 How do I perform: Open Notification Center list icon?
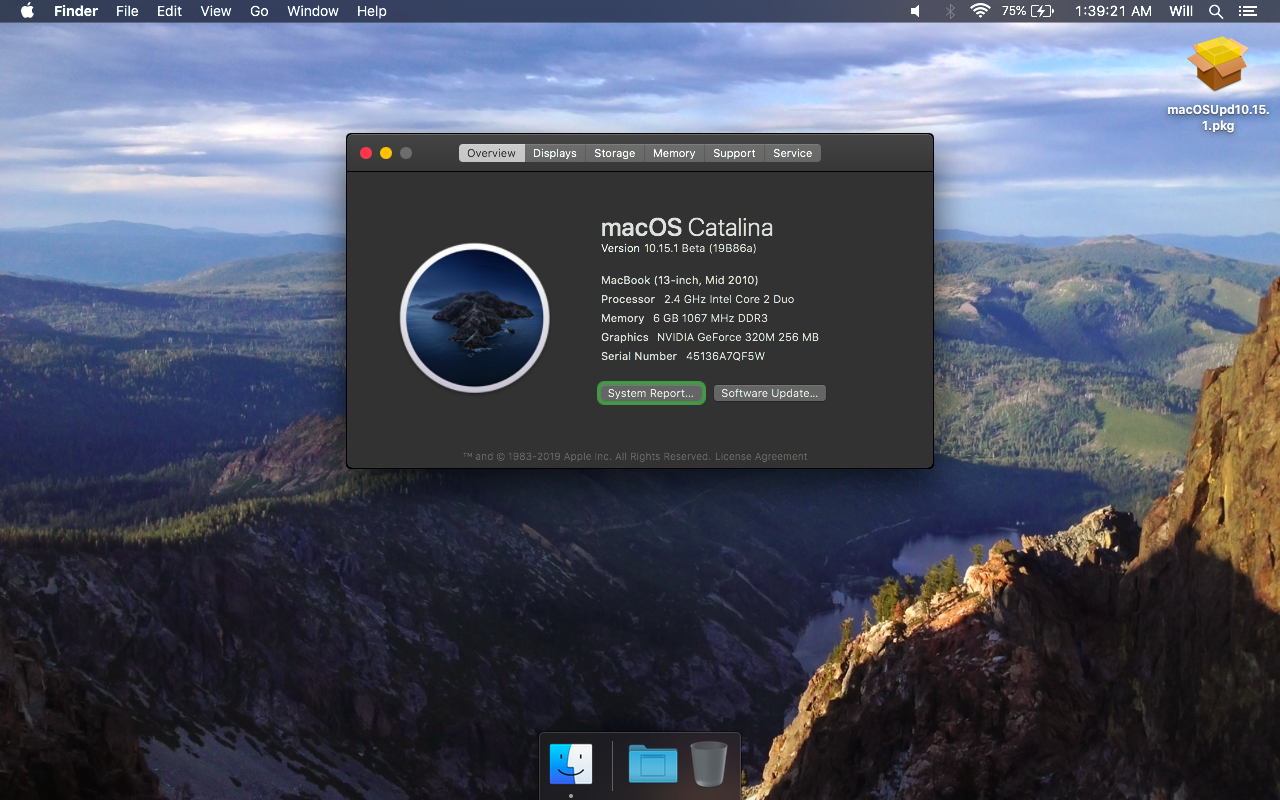[1247, 11]
